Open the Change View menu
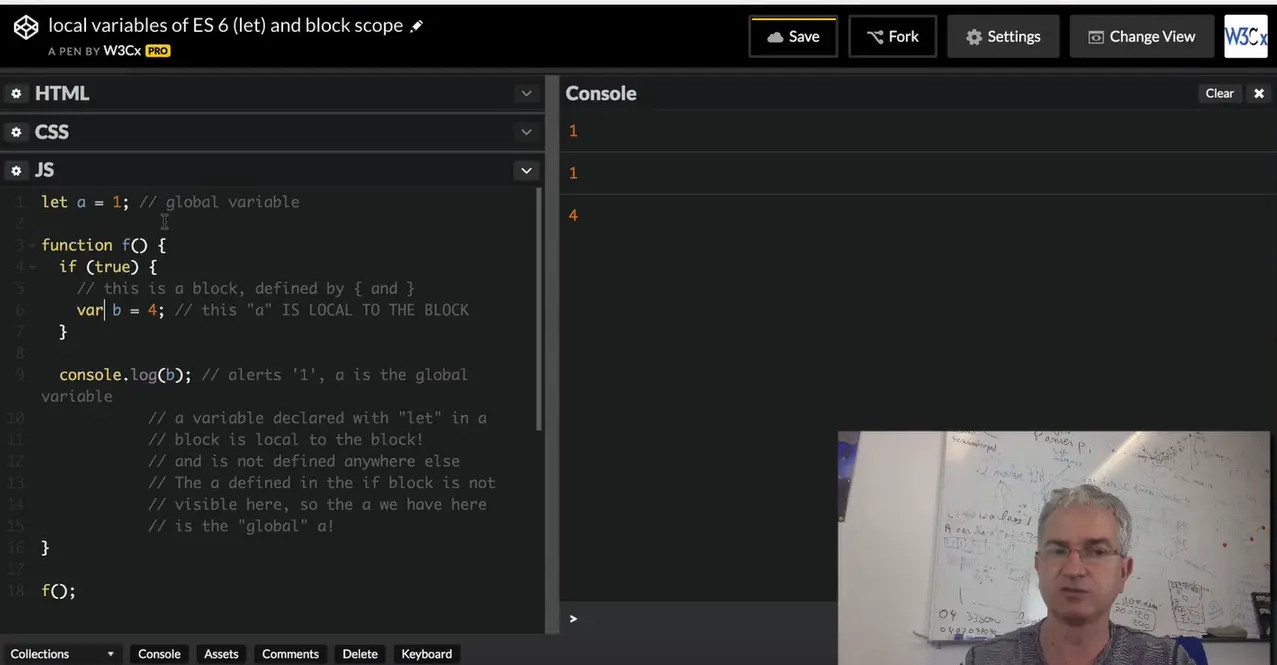The width and height of the screenshot is (1277, 665). click(1141, 36)
